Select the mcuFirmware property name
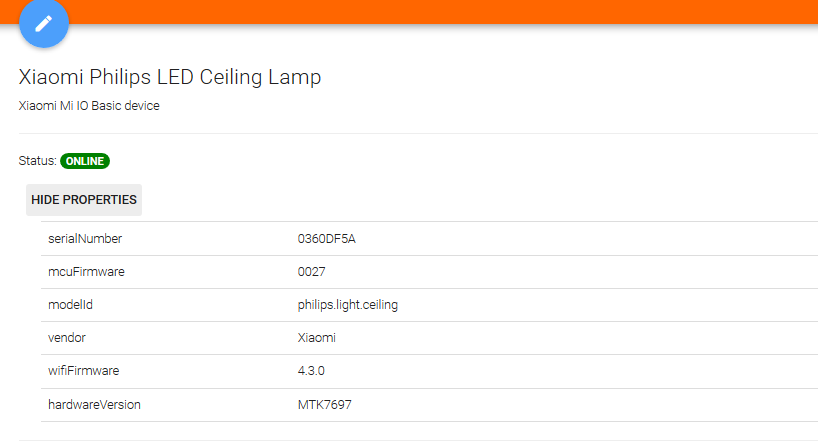 point(86,272)
